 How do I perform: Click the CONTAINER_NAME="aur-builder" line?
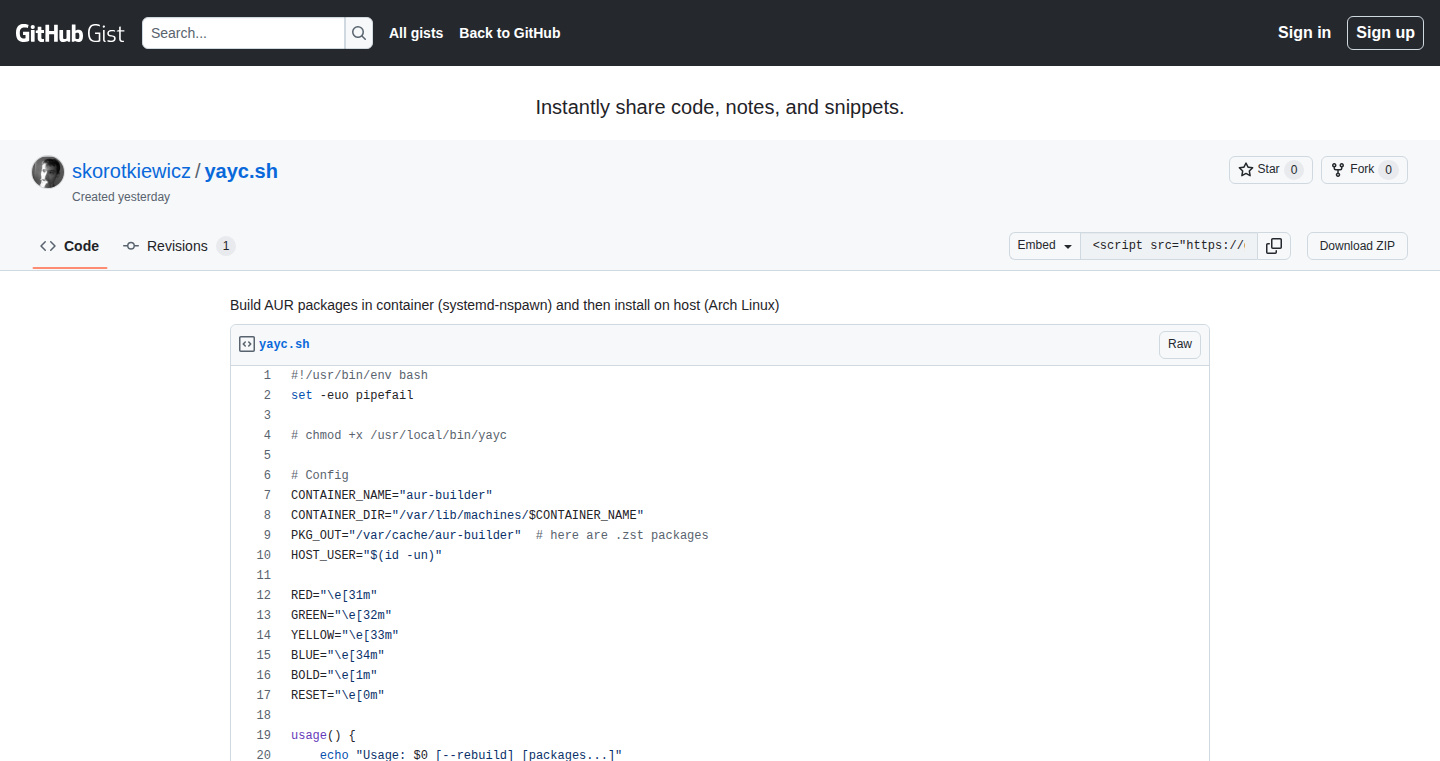coord(392,495)
